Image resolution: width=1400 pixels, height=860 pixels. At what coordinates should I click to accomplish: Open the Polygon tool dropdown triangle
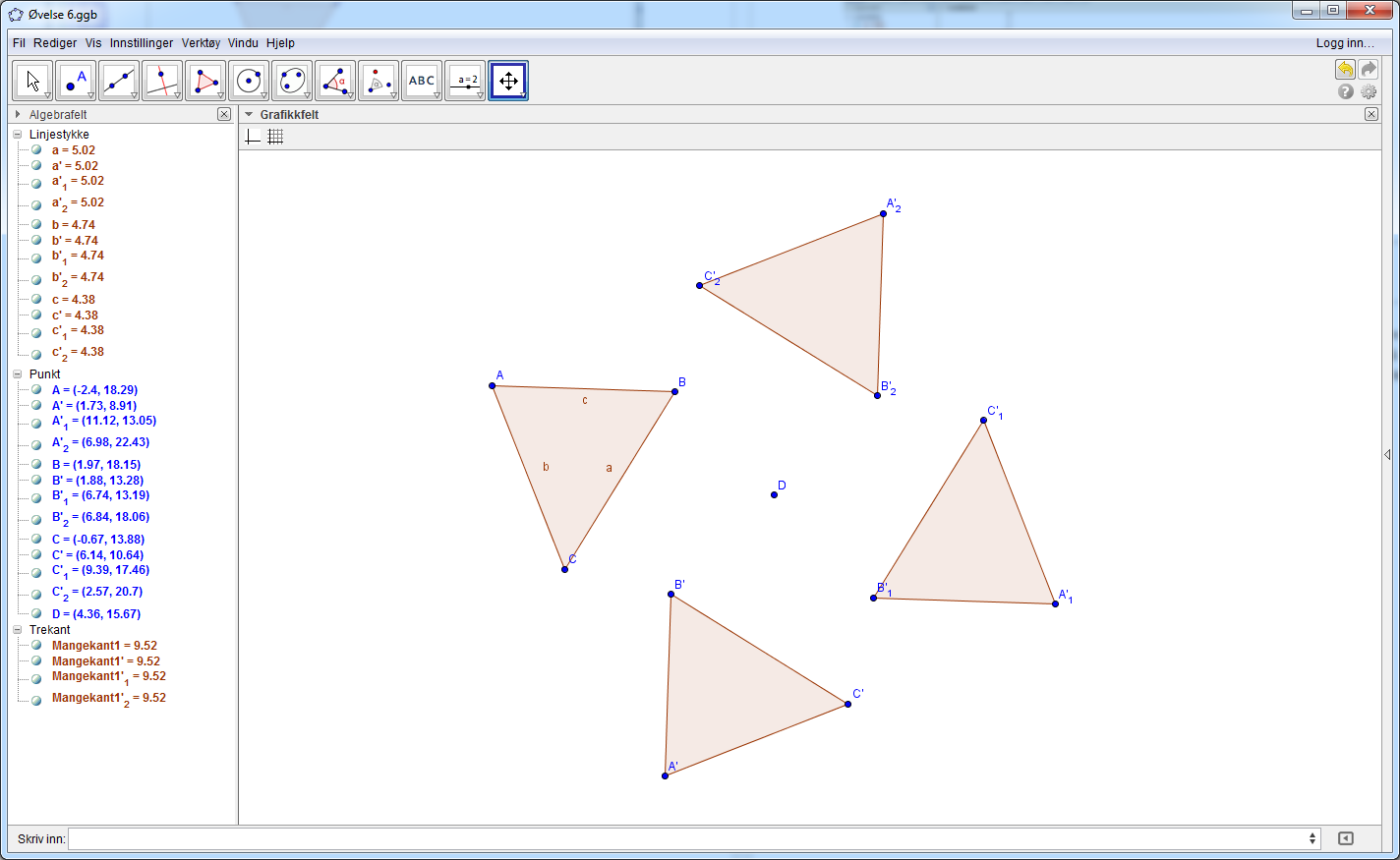220,95
